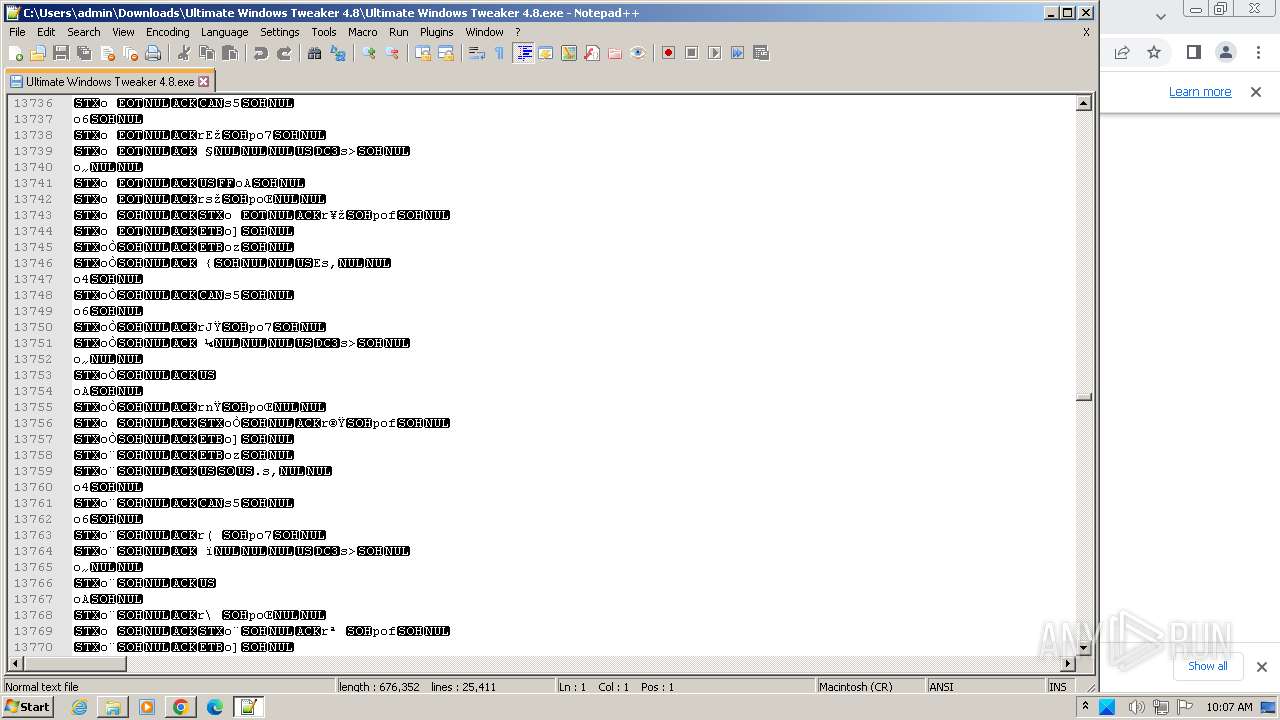1280x720 pixels.
Task: Click the vertical scrollbar thumb
Action: tap(1083, 397)
